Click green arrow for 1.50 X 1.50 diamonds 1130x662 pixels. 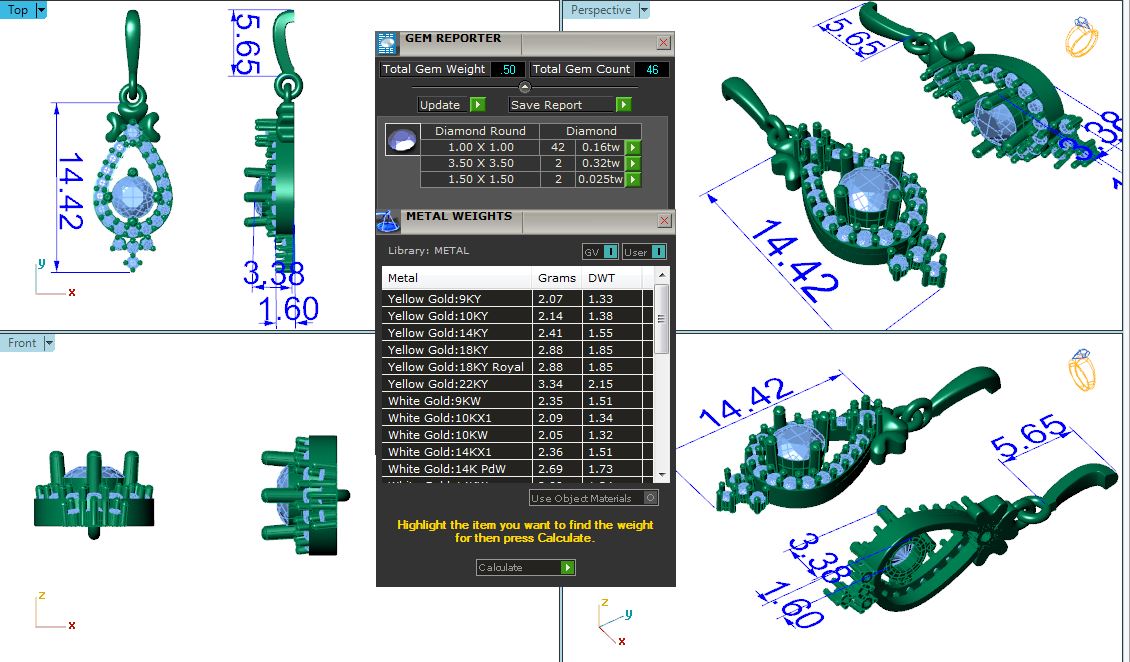633,180
